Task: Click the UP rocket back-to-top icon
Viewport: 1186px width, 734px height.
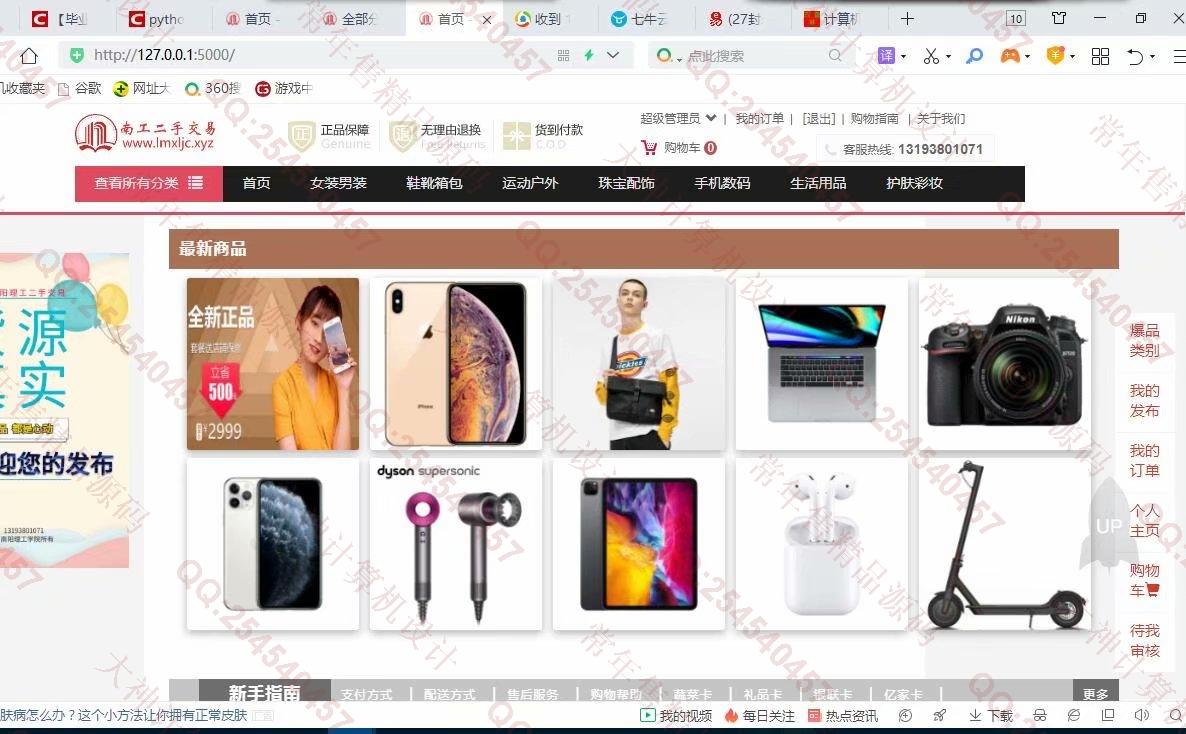Action: pyautogui.click(x=1109, y=527)
